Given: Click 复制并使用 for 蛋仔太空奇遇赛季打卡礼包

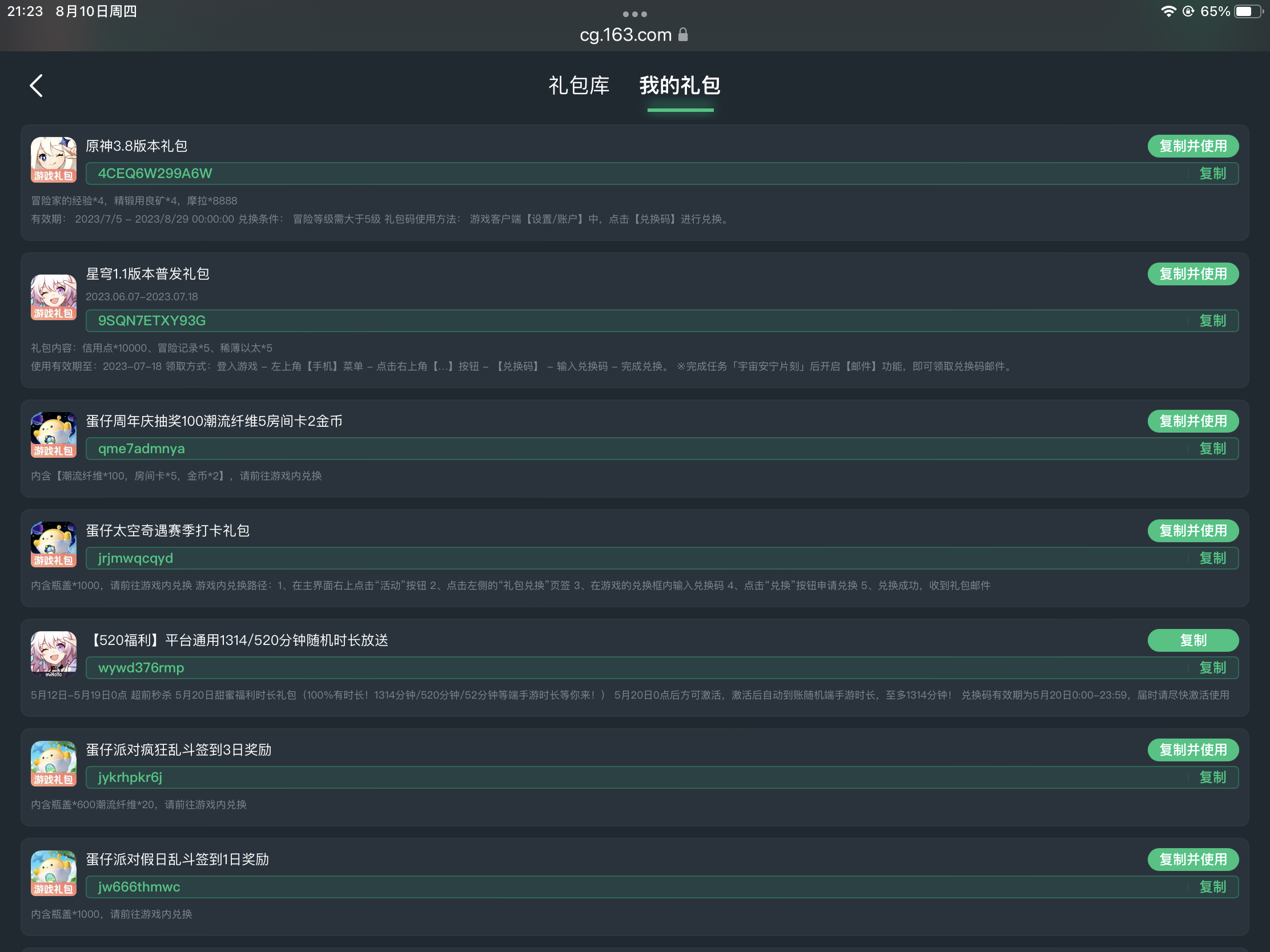Looking at the screenshot, I should 1192,531.
